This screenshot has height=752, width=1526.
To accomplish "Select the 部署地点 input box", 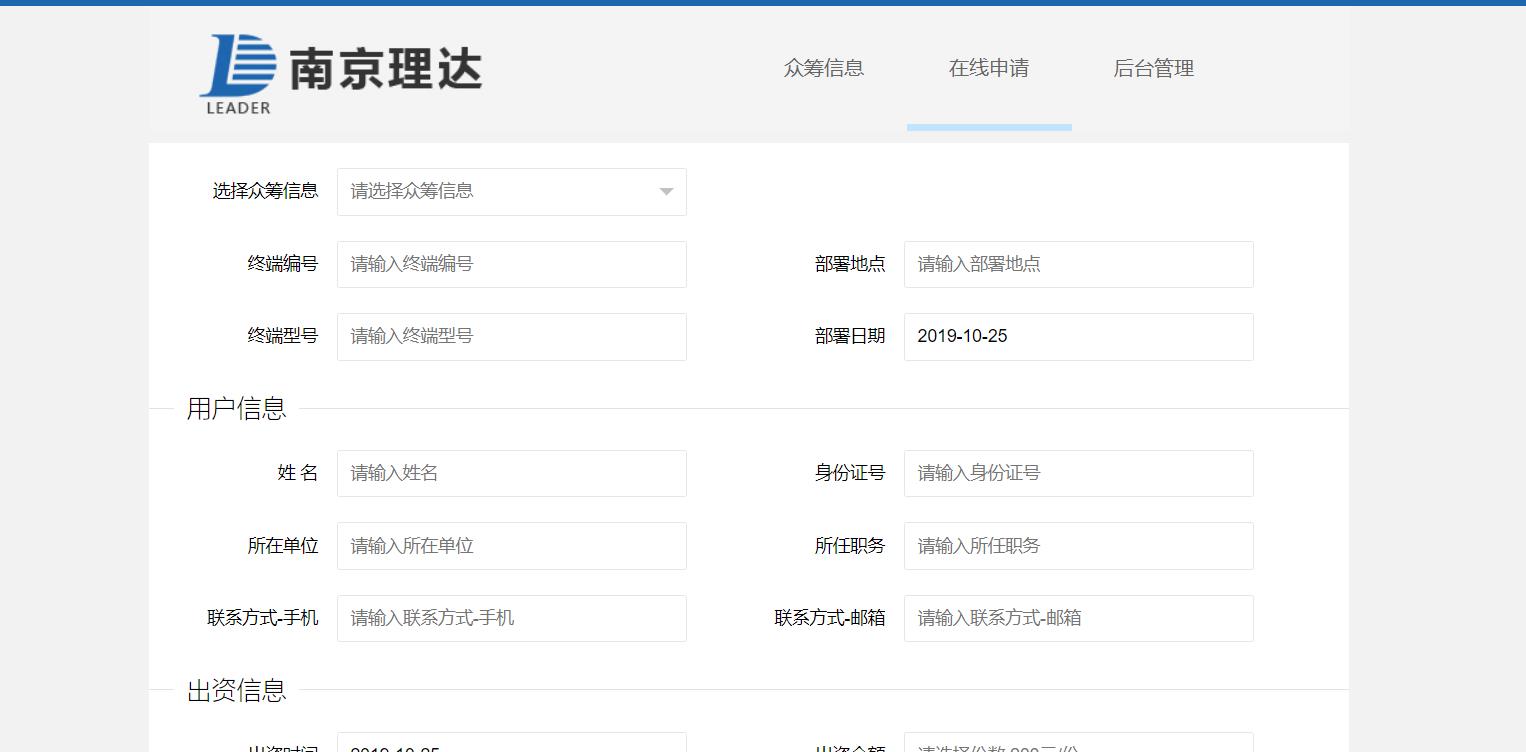I will pyautogui.click(x=1078, y=264).
